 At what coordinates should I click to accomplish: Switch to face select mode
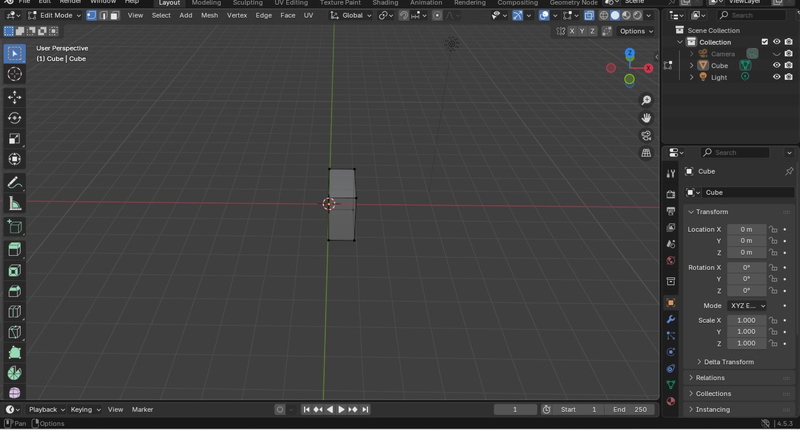pos(114,16)
